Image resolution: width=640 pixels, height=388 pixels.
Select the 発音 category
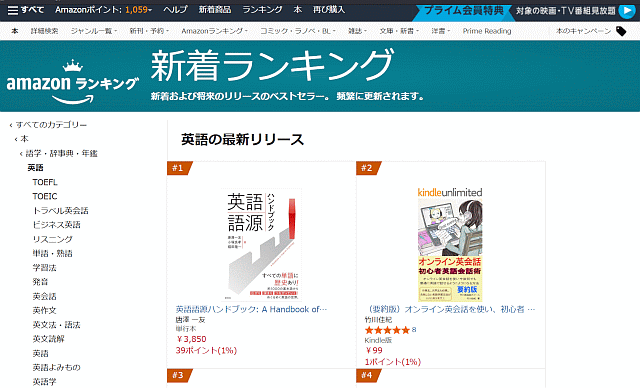click(x=40, y=282)
